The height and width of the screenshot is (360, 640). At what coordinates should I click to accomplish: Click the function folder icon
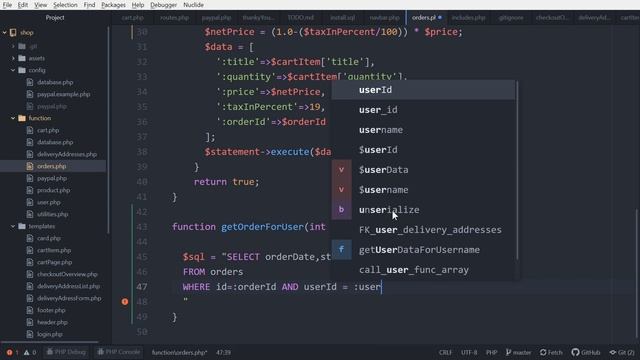click(x=22, y=118)
